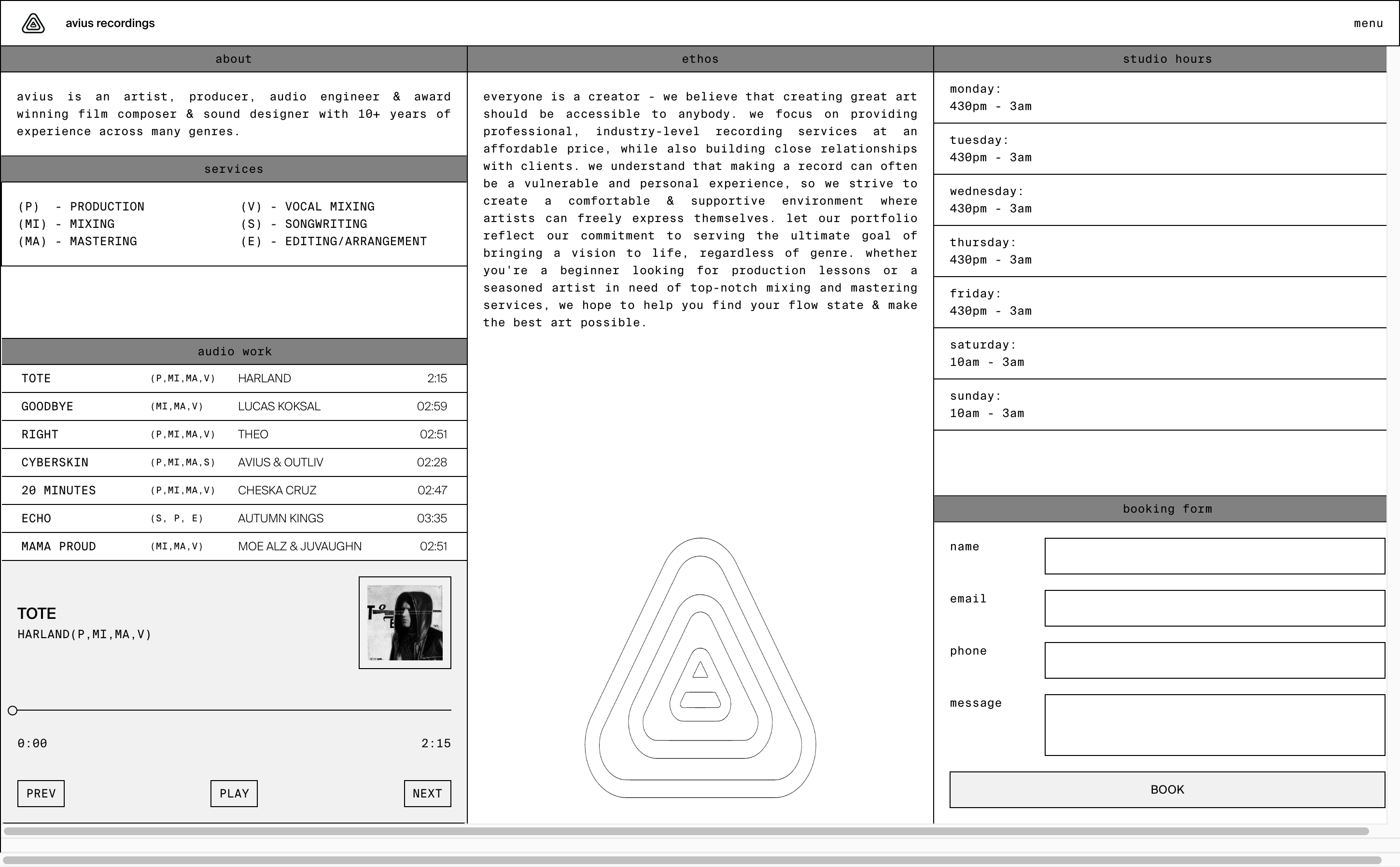Click the "(MA) - MASTERING" service text
Screen dimensions: 1400x867
click(x=77, y=241)
